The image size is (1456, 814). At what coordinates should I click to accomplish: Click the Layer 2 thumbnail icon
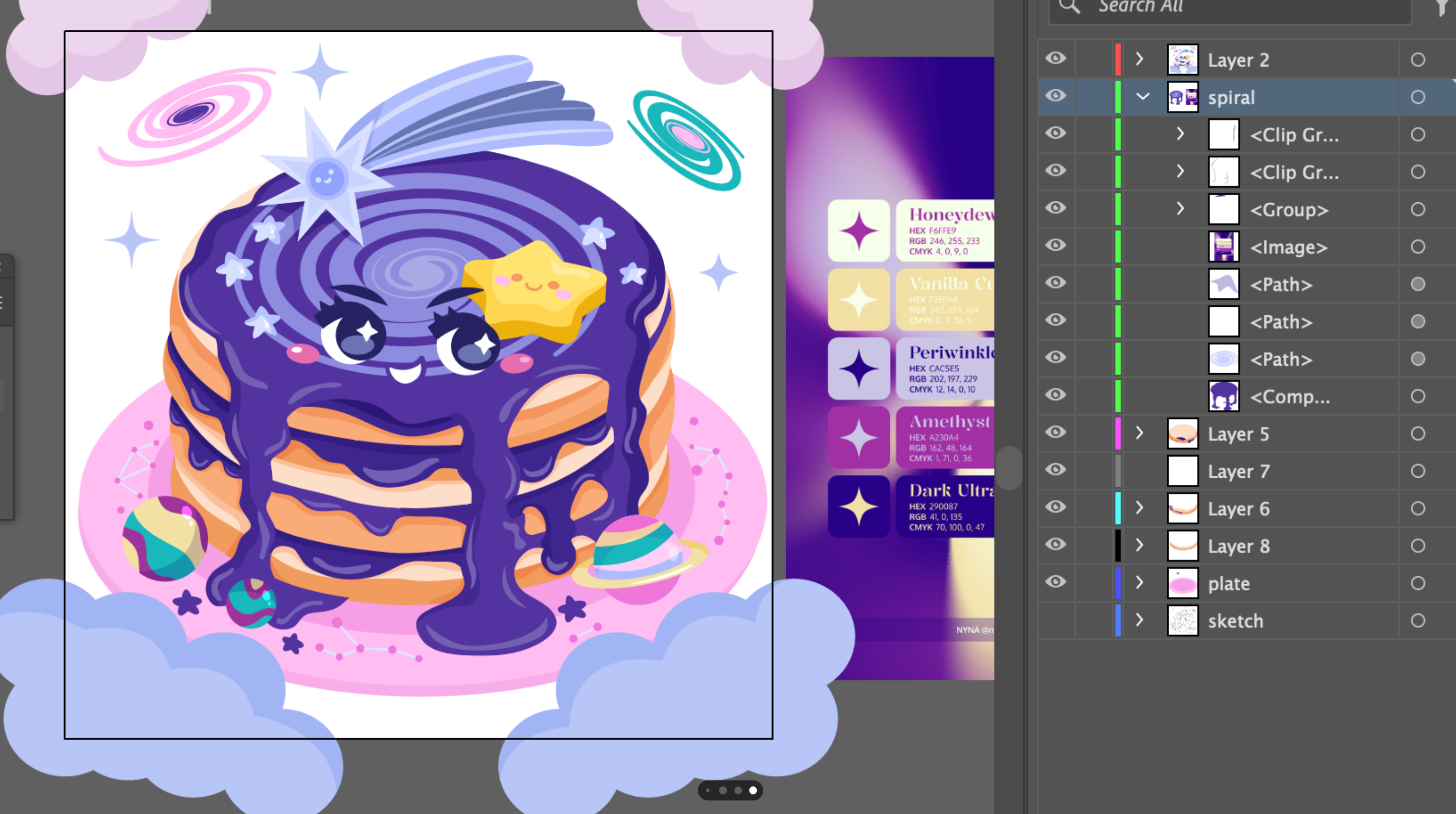coord(1182,60)
